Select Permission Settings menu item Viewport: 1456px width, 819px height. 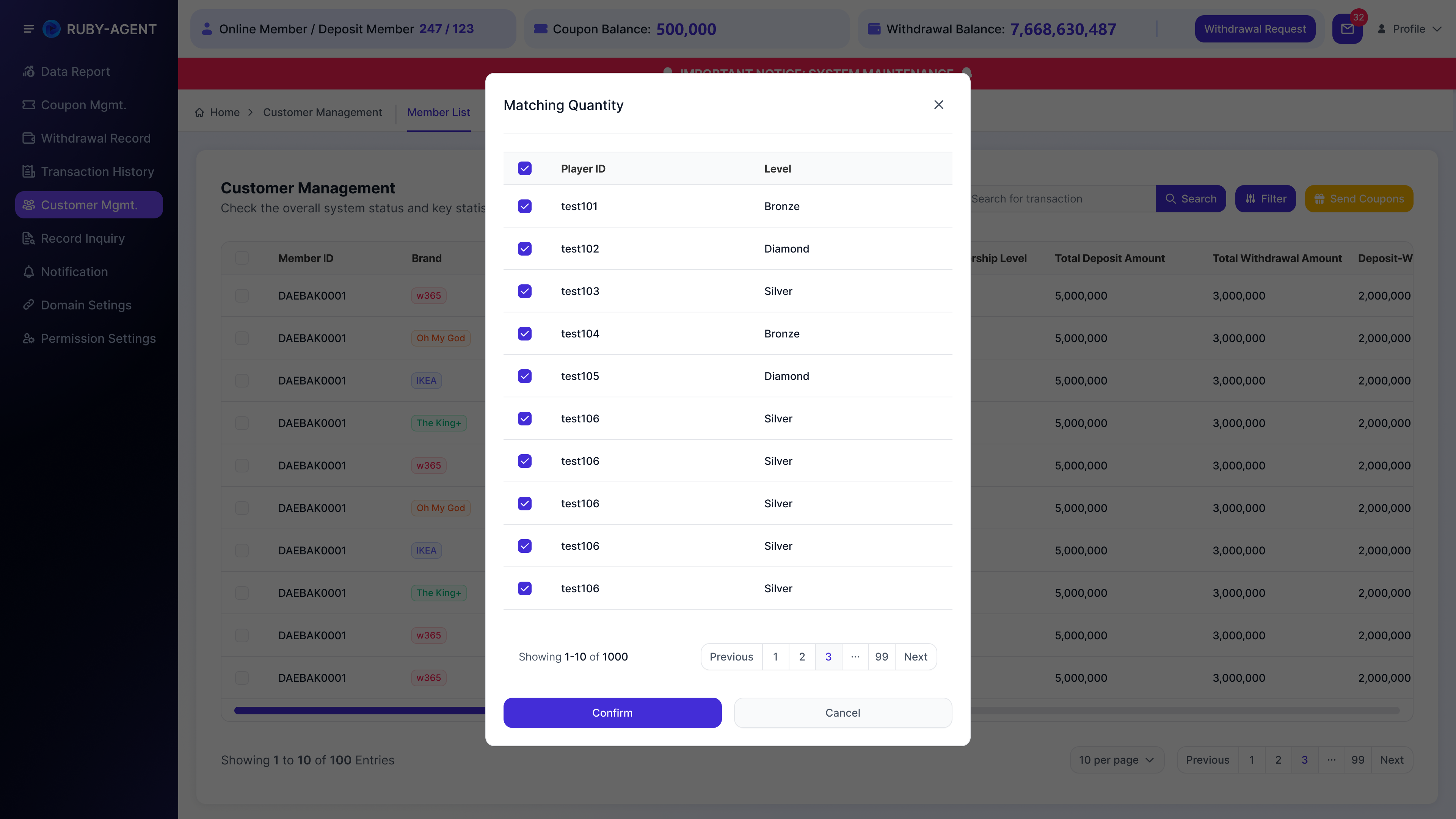(x=89, y=338)
